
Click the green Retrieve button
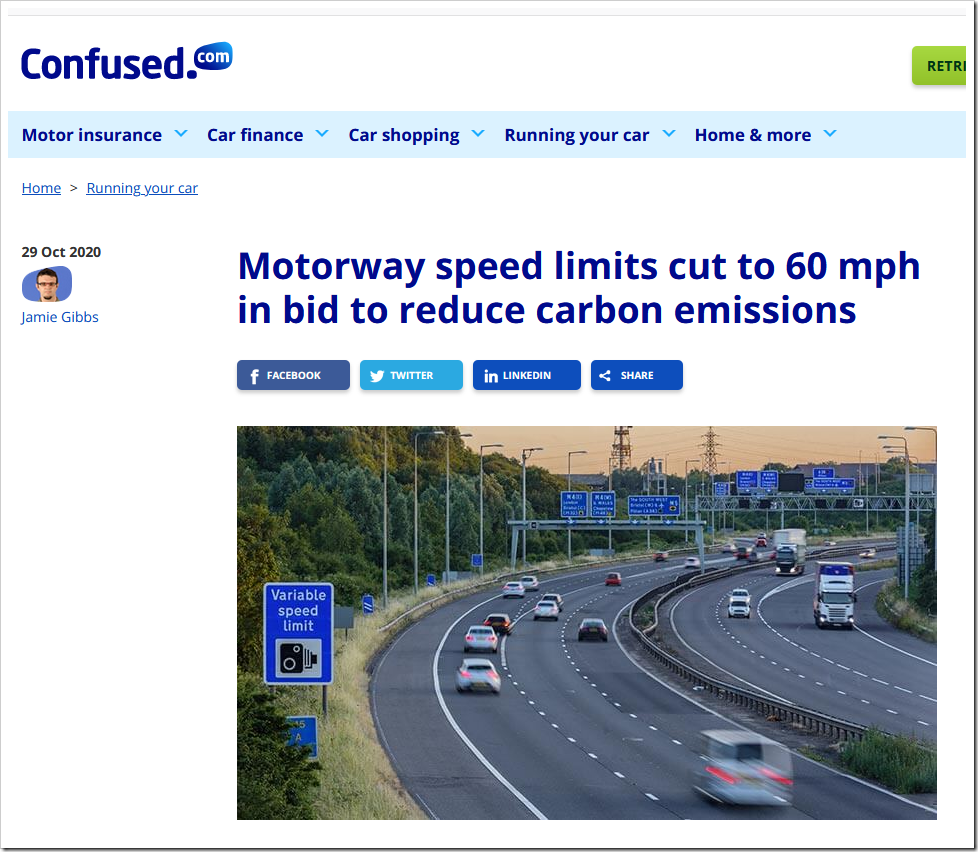point(939,65)
